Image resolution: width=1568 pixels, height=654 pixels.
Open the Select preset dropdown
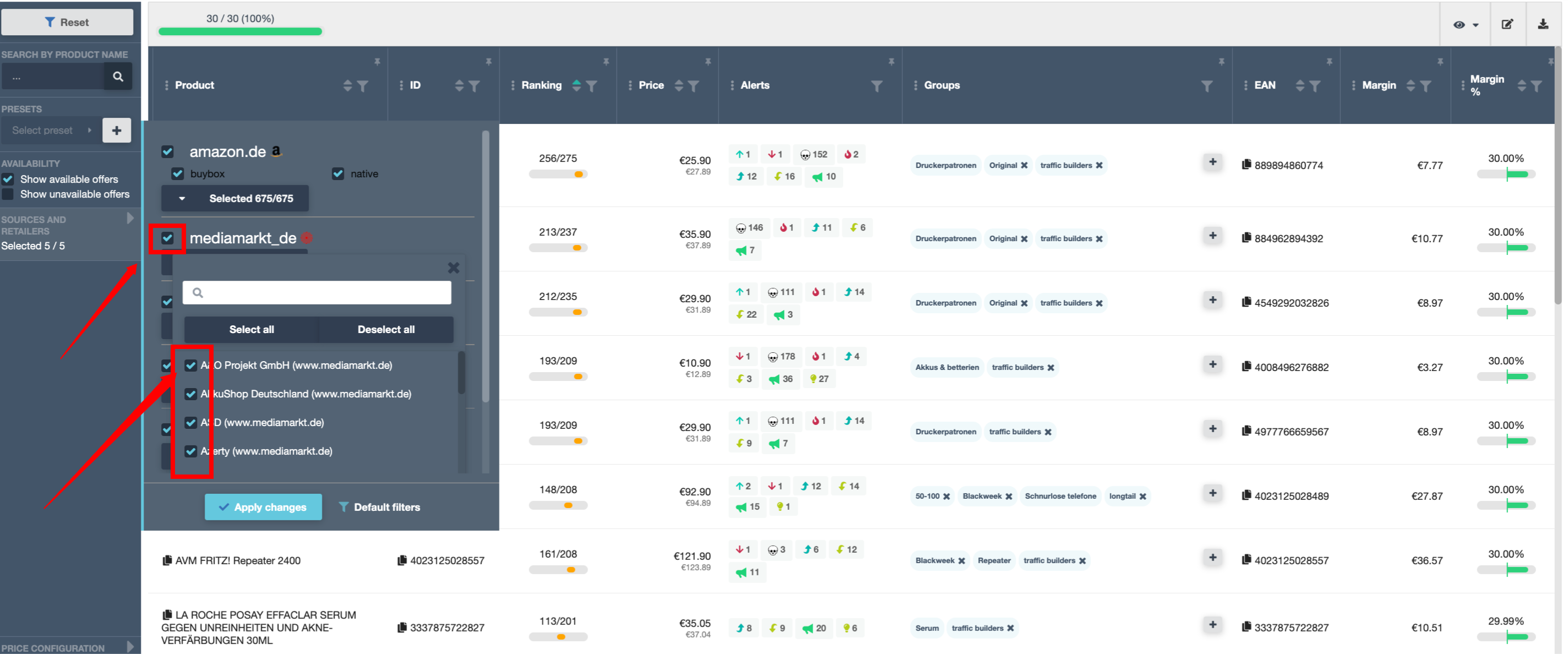click(x=51, y=130)
